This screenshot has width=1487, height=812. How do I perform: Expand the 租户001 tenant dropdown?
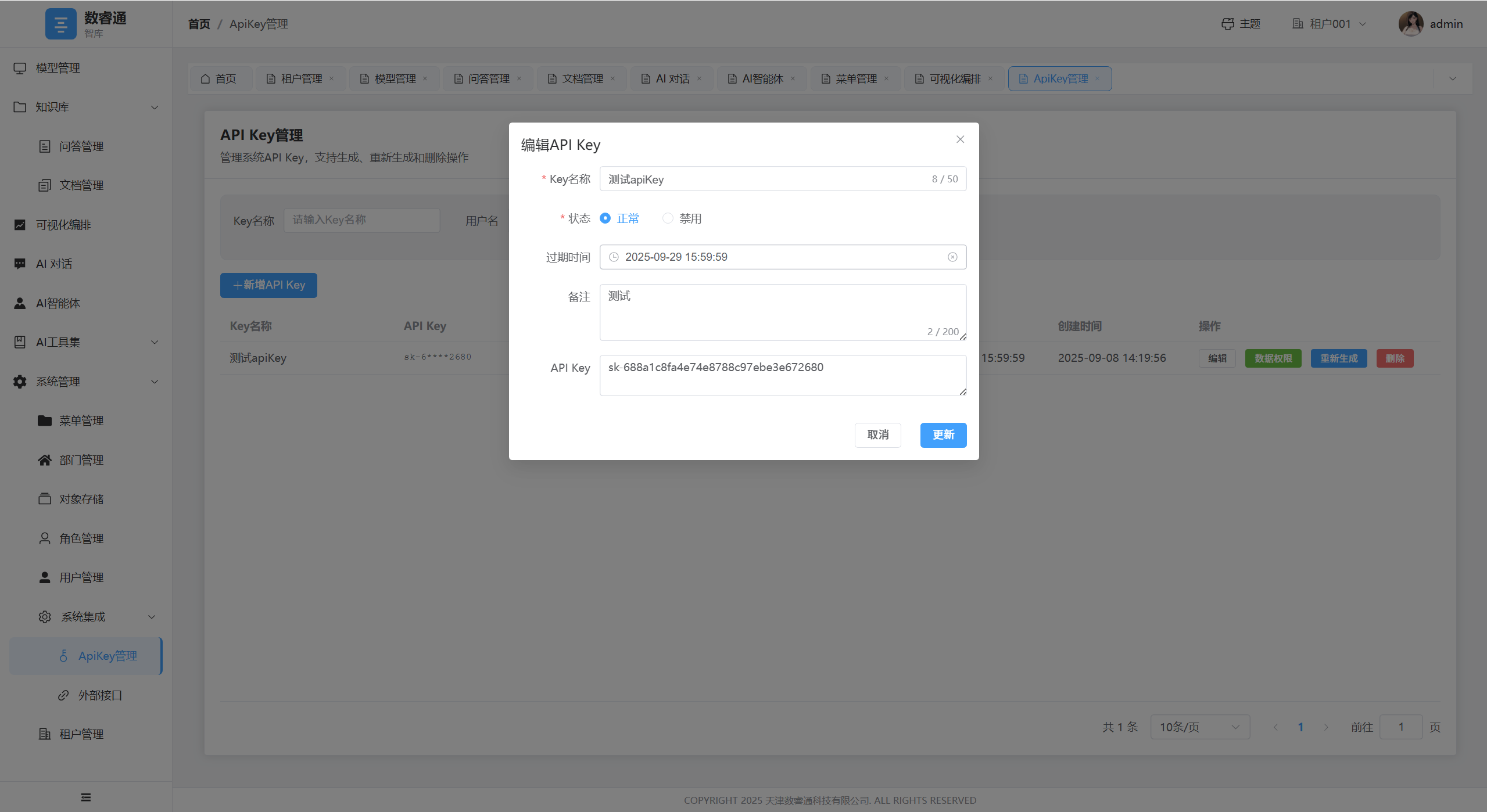point(1330,24)
